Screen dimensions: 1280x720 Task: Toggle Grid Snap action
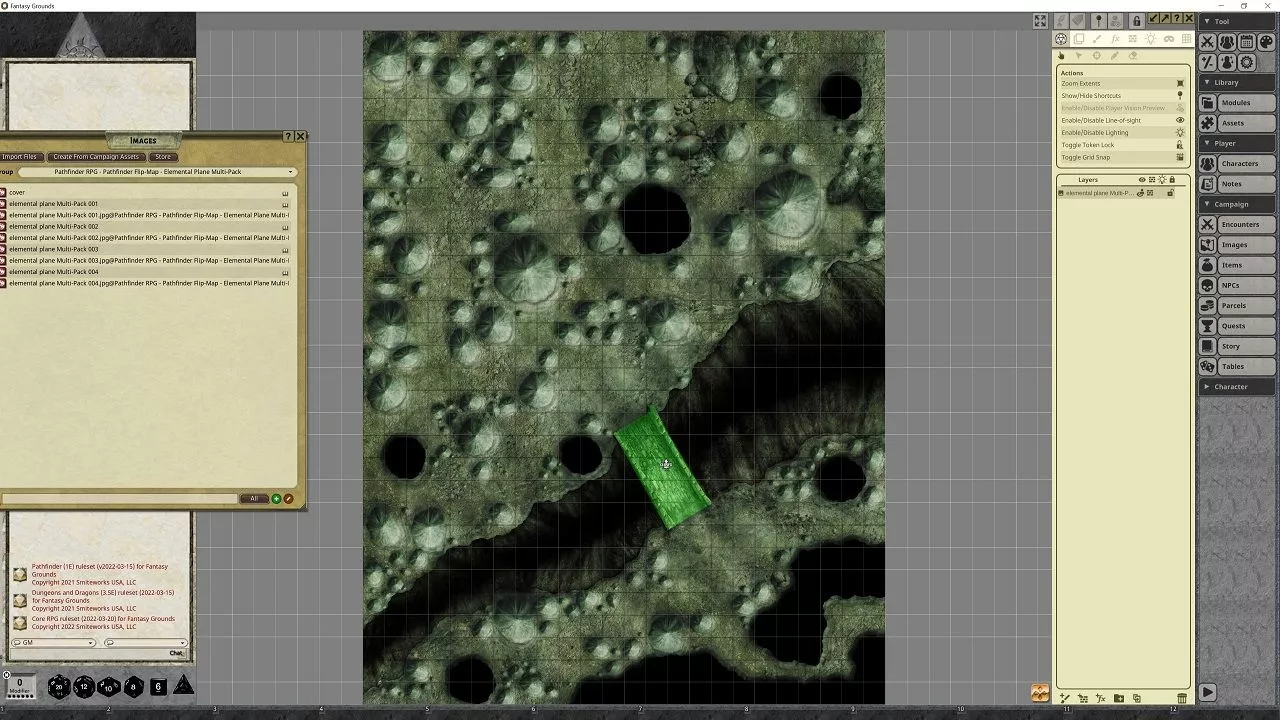(x=1123, y=157)
